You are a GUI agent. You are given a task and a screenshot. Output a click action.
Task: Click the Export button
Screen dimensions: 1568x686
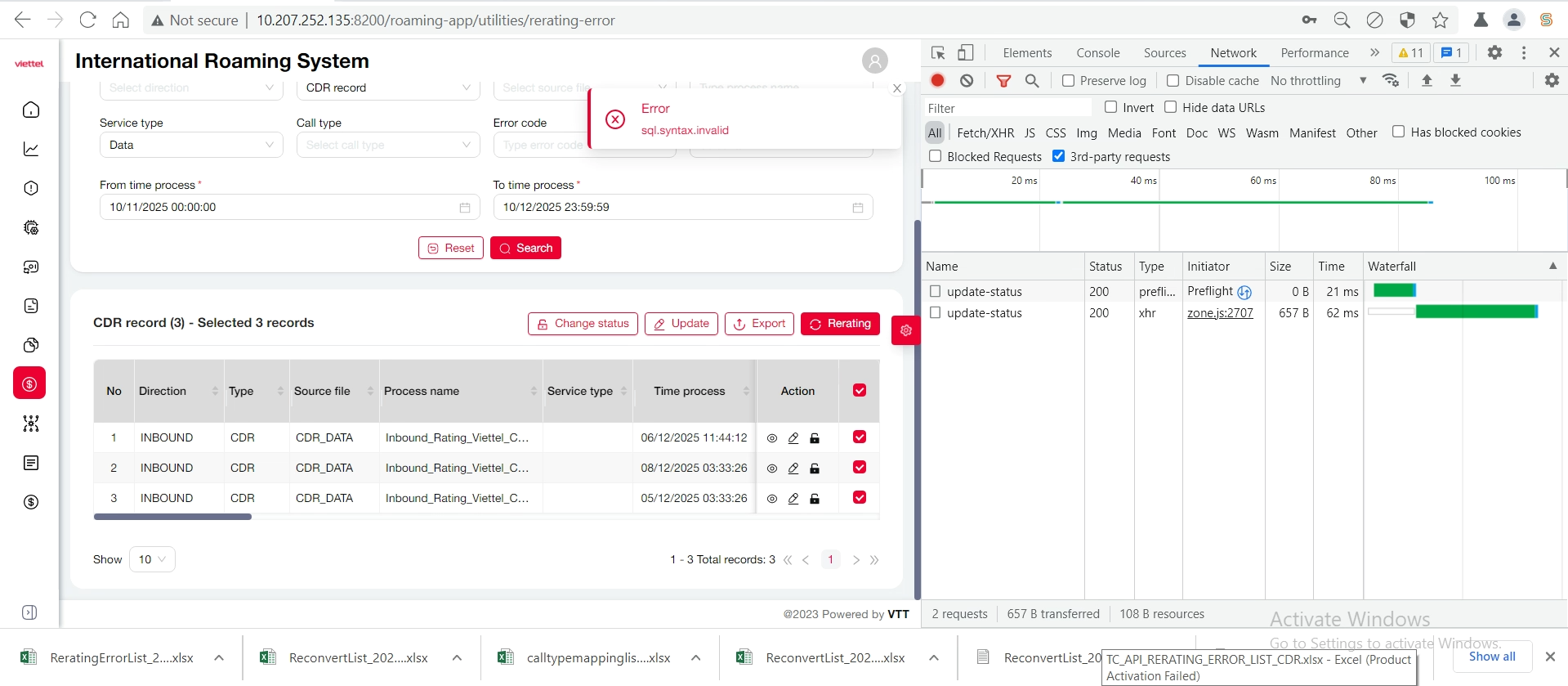[x=759, y=324]
